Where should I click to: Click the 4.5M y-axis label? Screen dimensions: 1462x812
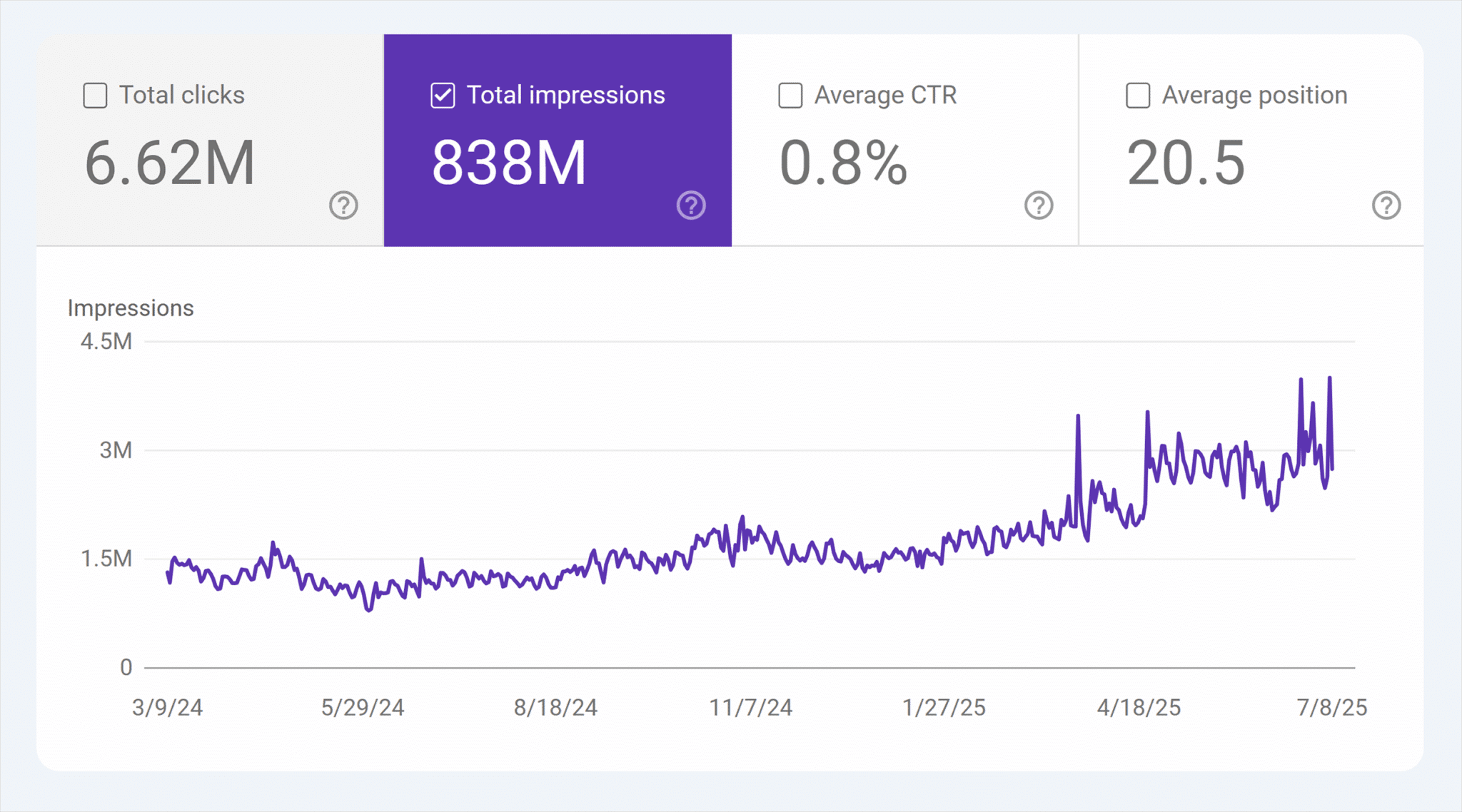tap(106, 342)
